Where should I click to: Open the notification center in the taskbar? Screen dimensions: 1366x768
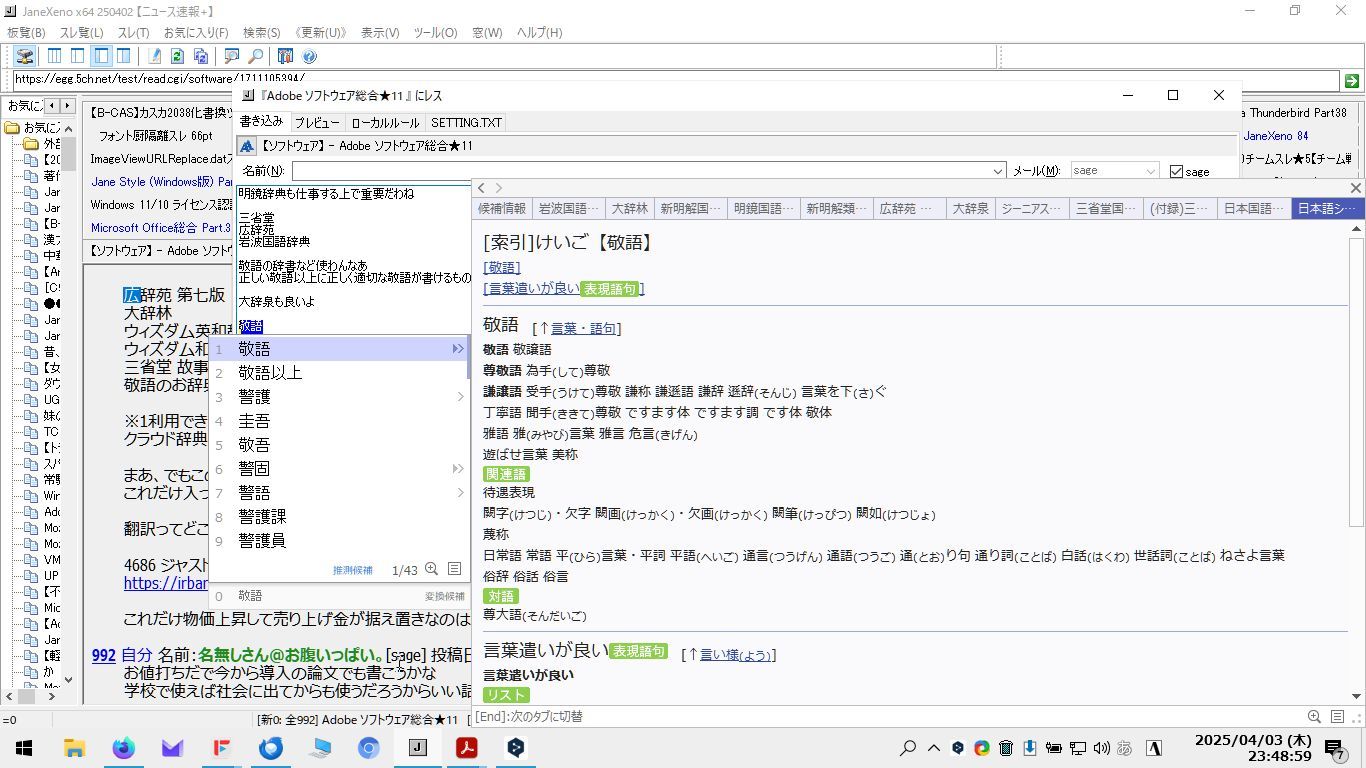1336,748
